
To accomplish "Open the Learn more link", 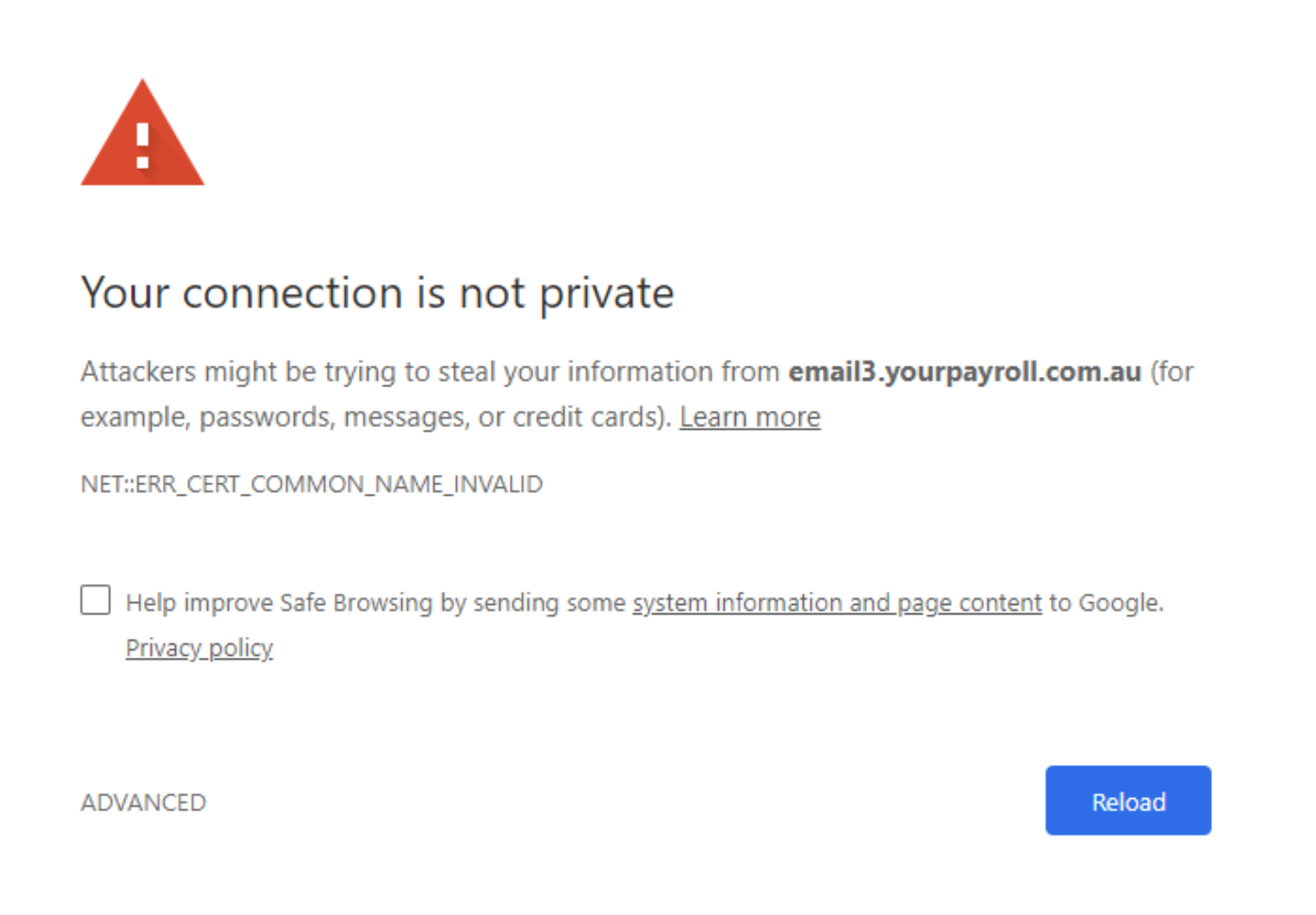I will pos(750,417).
